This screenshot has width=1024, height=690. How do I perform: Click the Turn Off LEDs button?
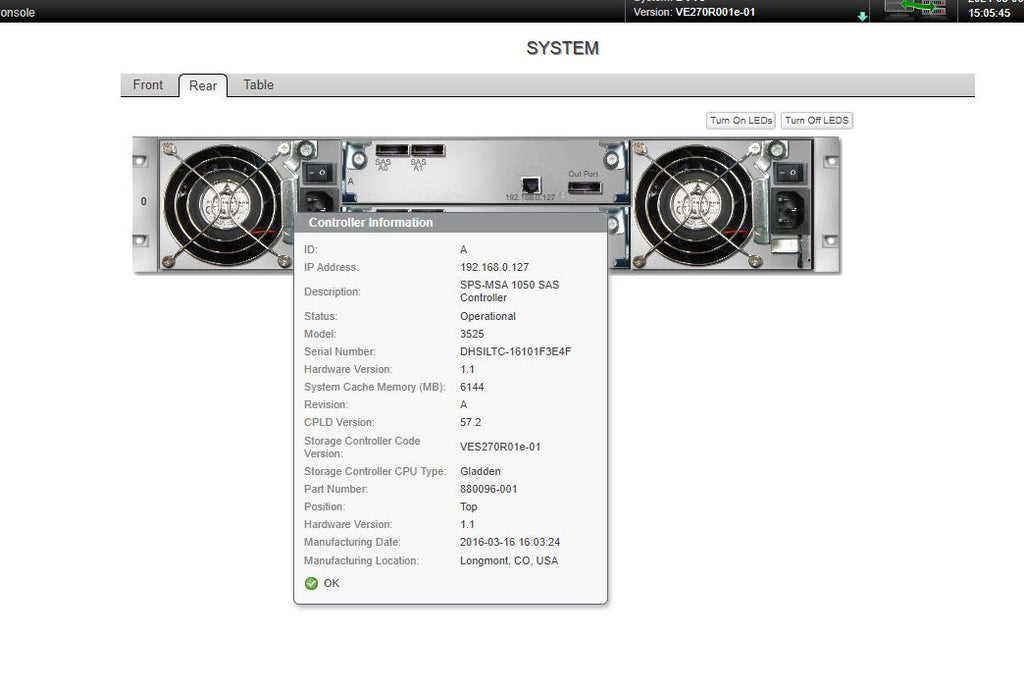[x=816, y=121]
